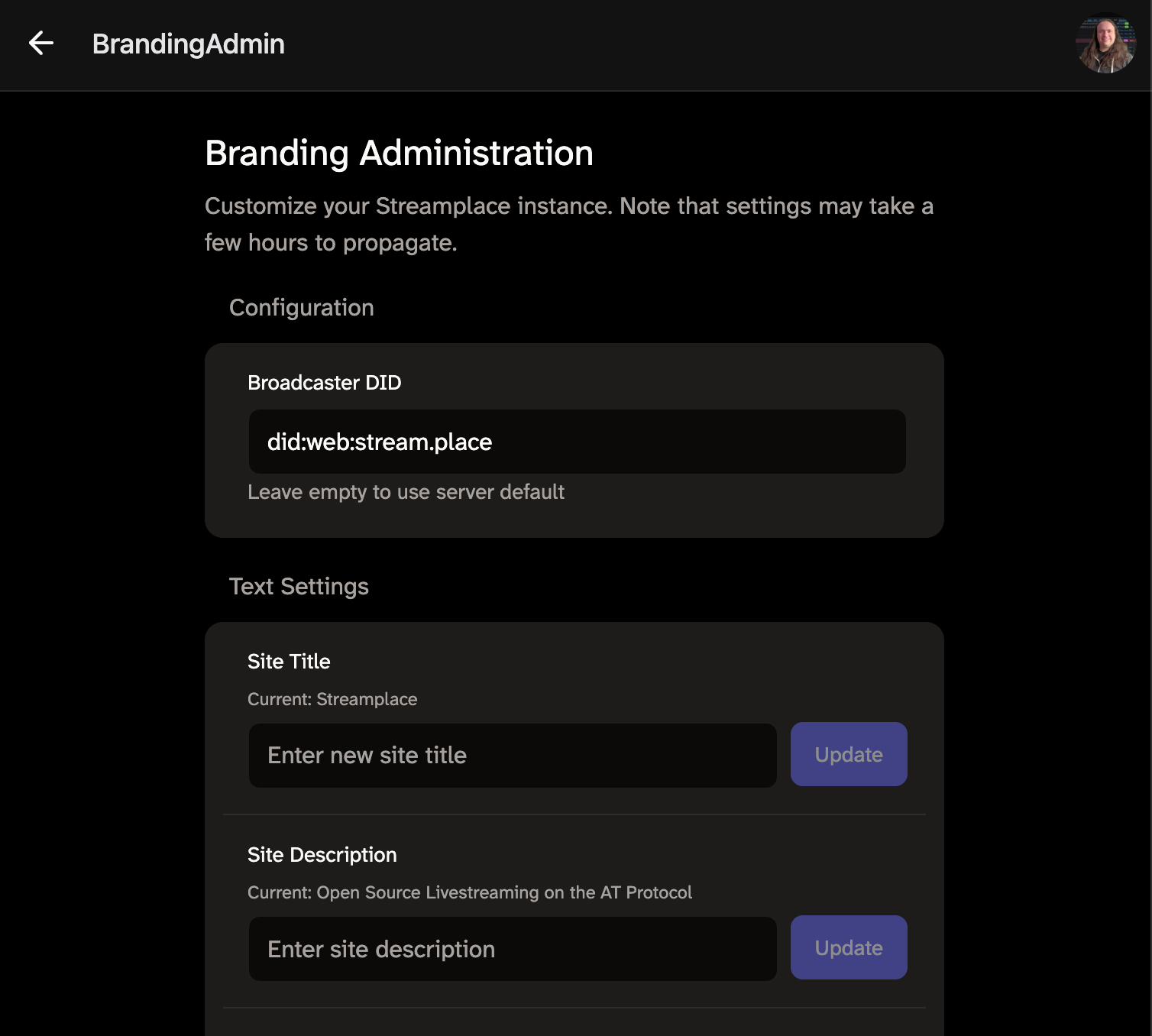Focus the 'Enter site description' field
This screenshot has width=1152, height=1036.
click(x=512, y=949)
